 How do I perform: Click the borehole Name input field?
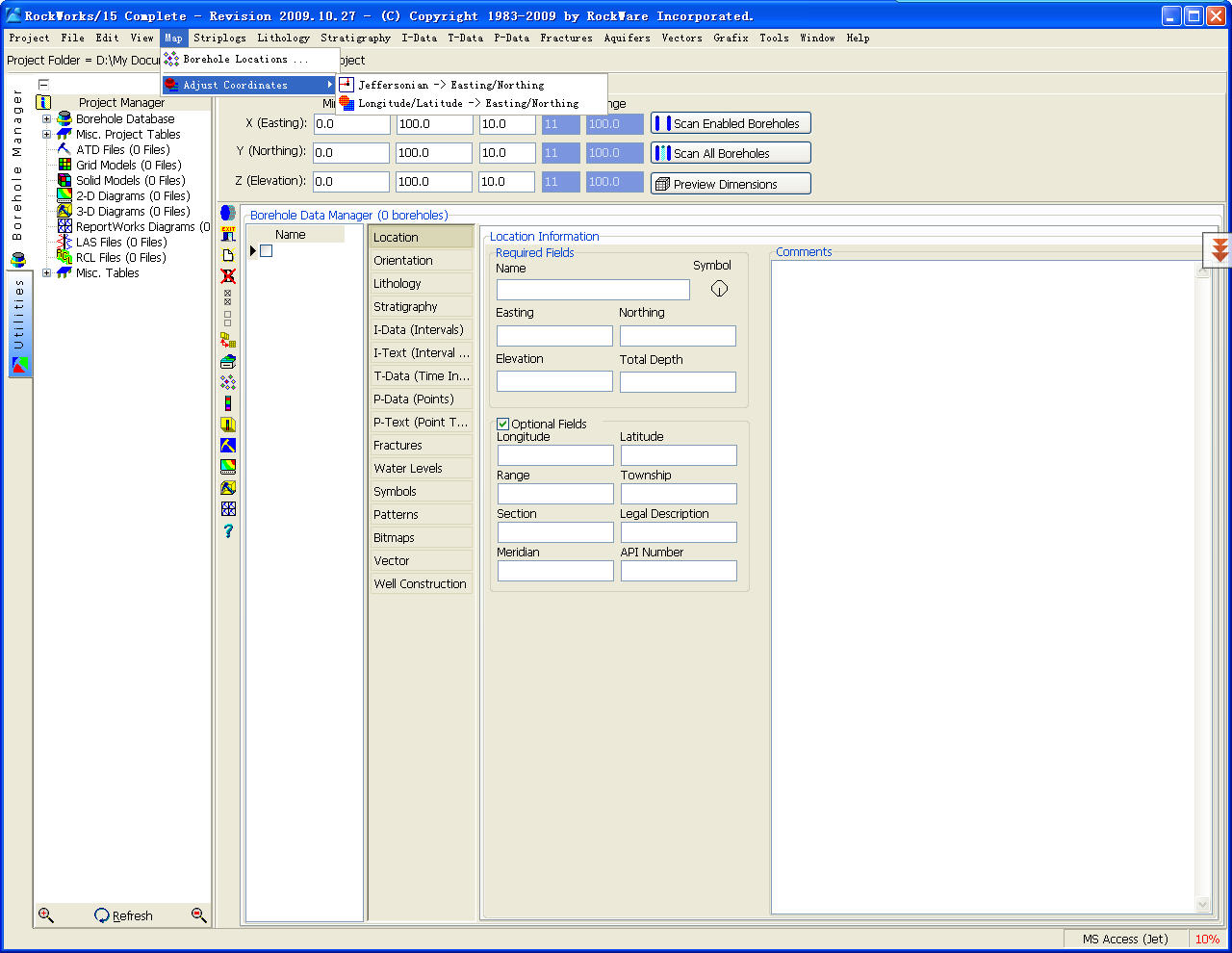click(x=593, y=290)
